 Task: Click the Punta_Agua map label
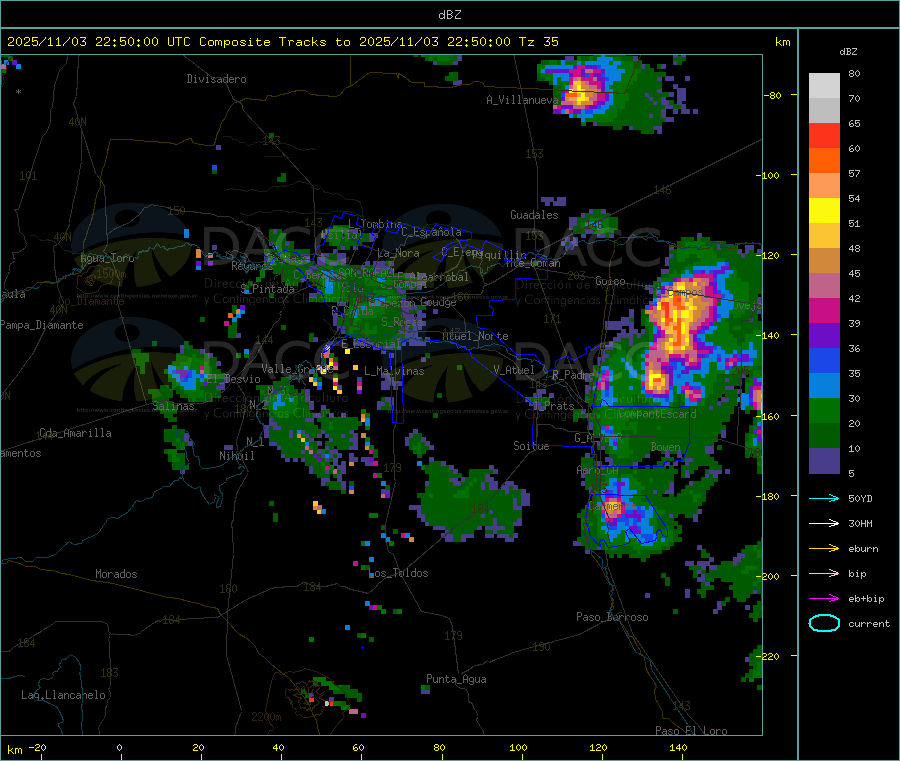(456, 679)
